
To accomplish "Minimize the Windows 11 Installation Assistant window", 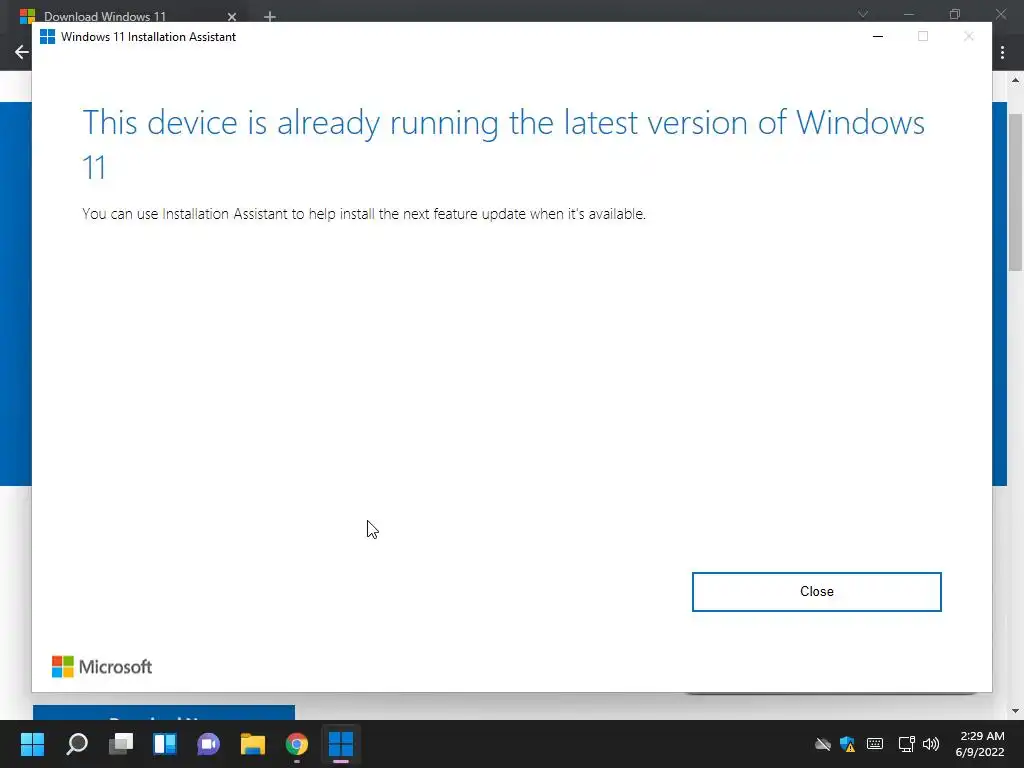I will (x=878, y=37).
